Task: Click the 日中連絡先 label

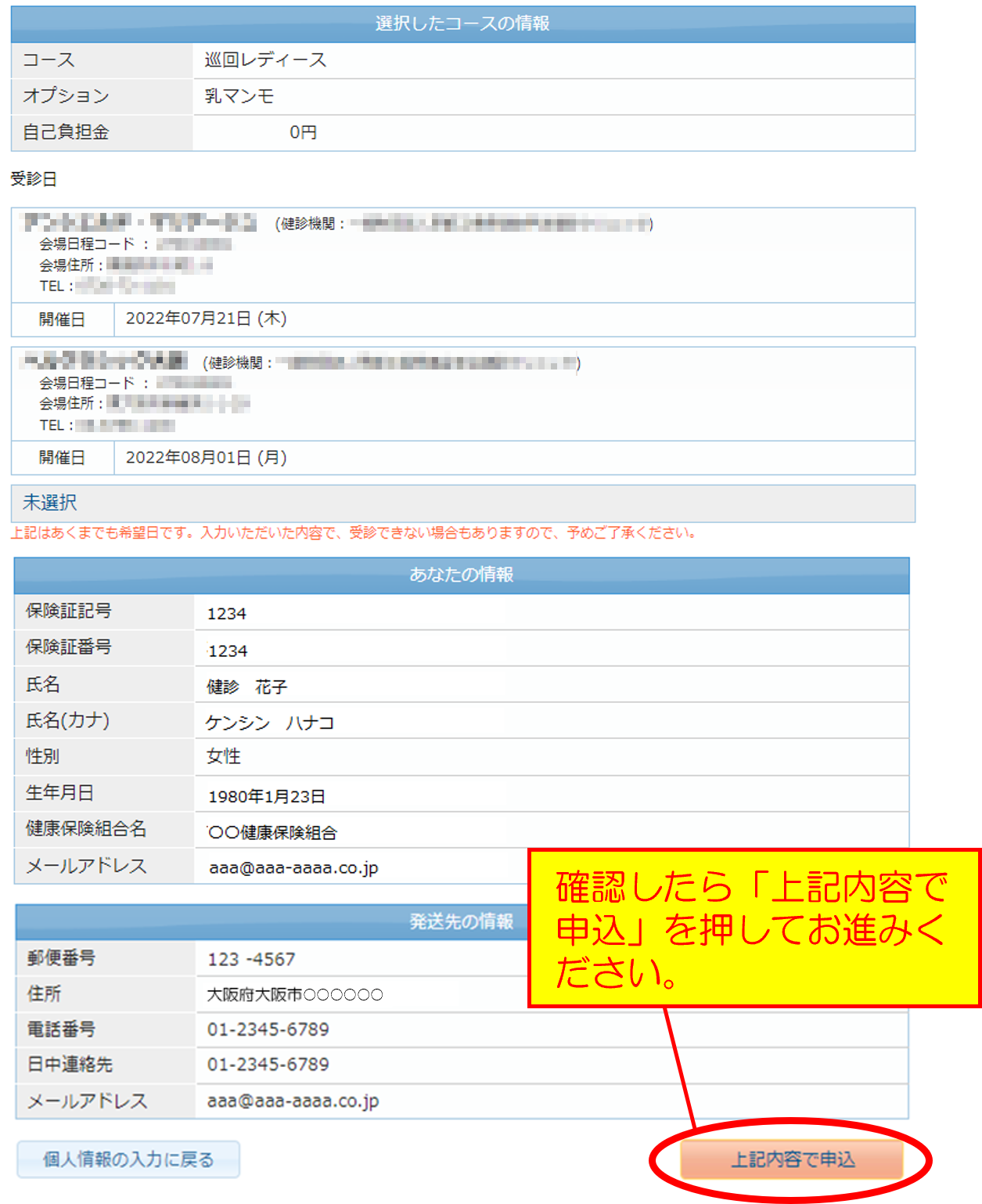Action: coord(70,1065)
